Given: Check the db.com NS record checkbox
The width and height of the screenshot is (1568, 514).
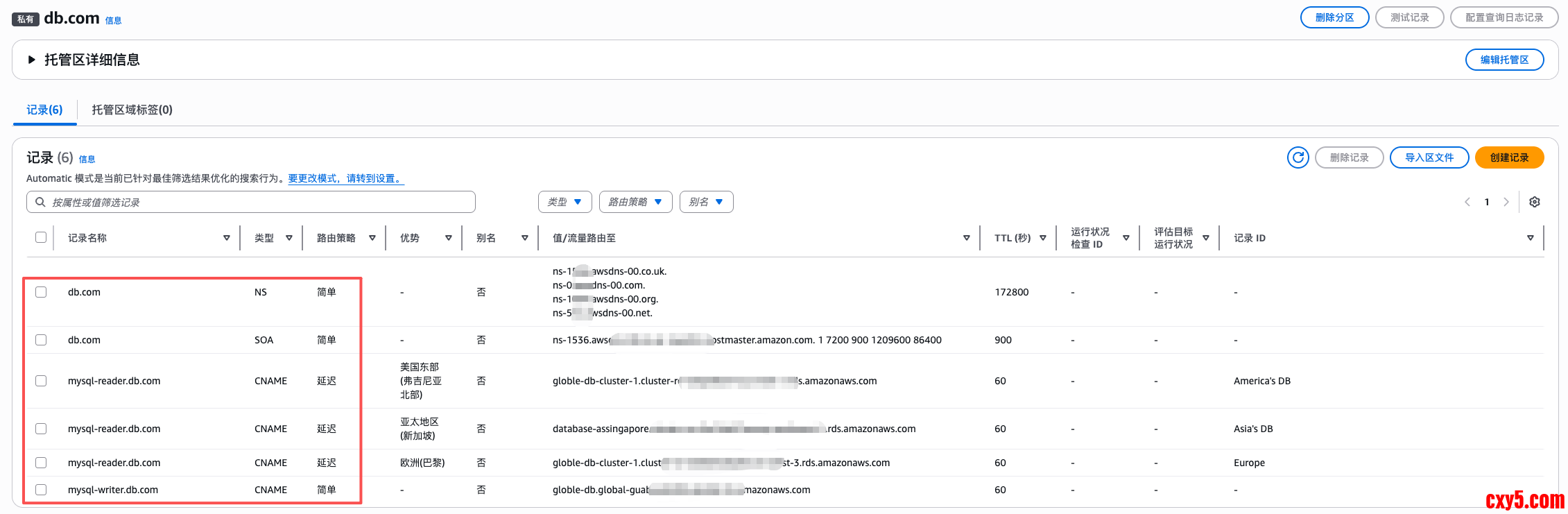Looking at the screenshot, I should [41, 292].
